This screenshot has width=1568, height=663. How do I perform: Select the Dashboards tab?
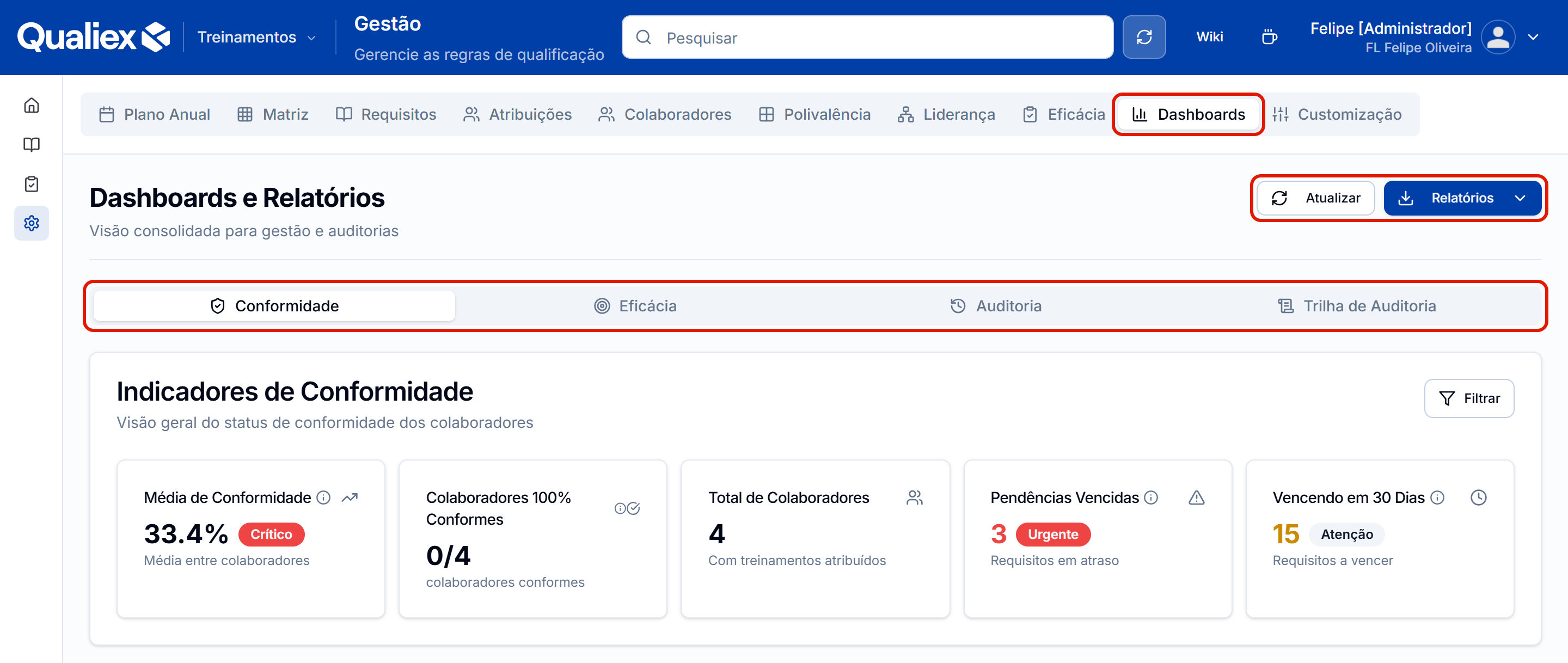pyautogui.click(x=1188, y=114)
